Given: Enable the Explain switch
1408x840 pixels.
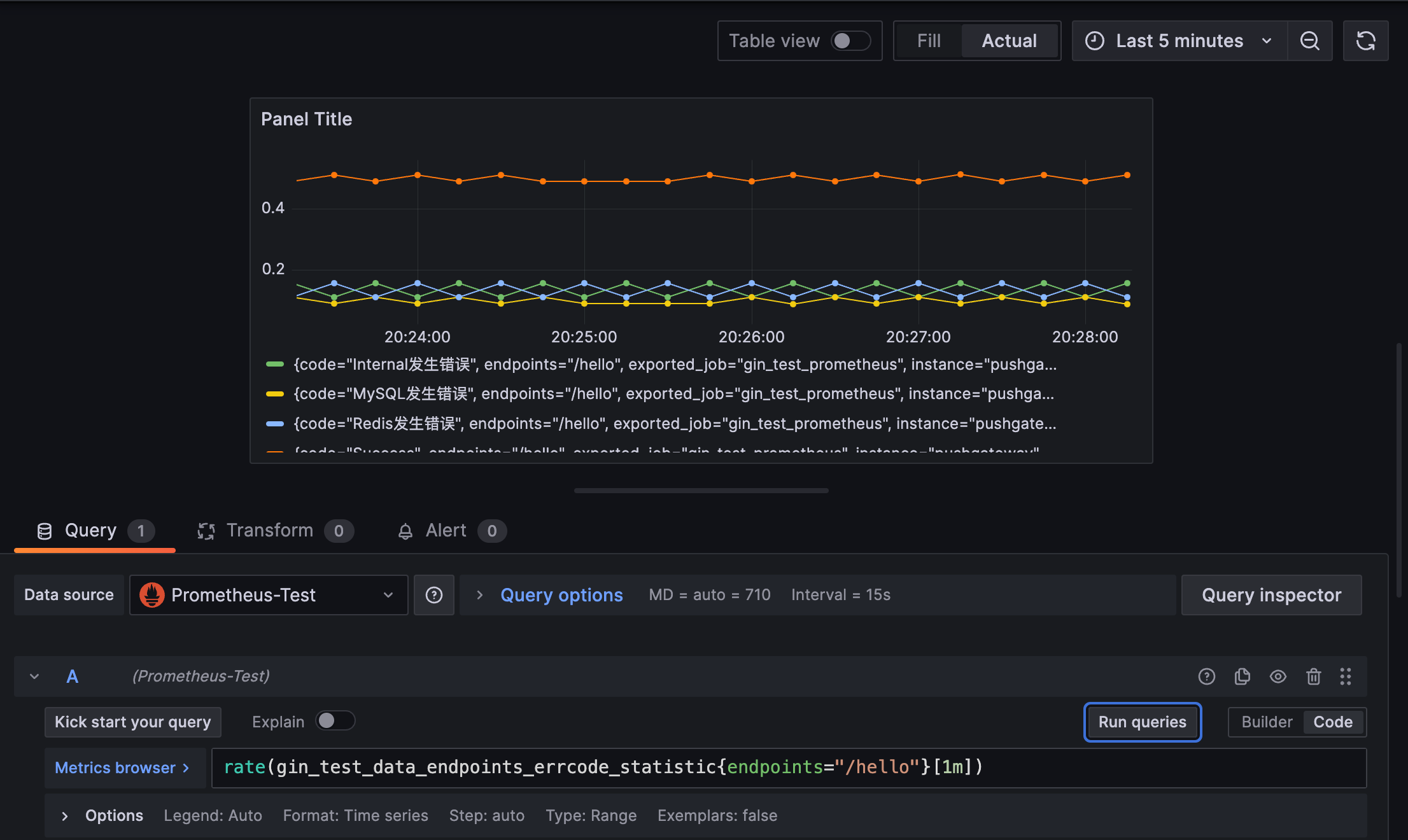Looking at the screenshot, I should pyautogui.click(x=335, y=720).
